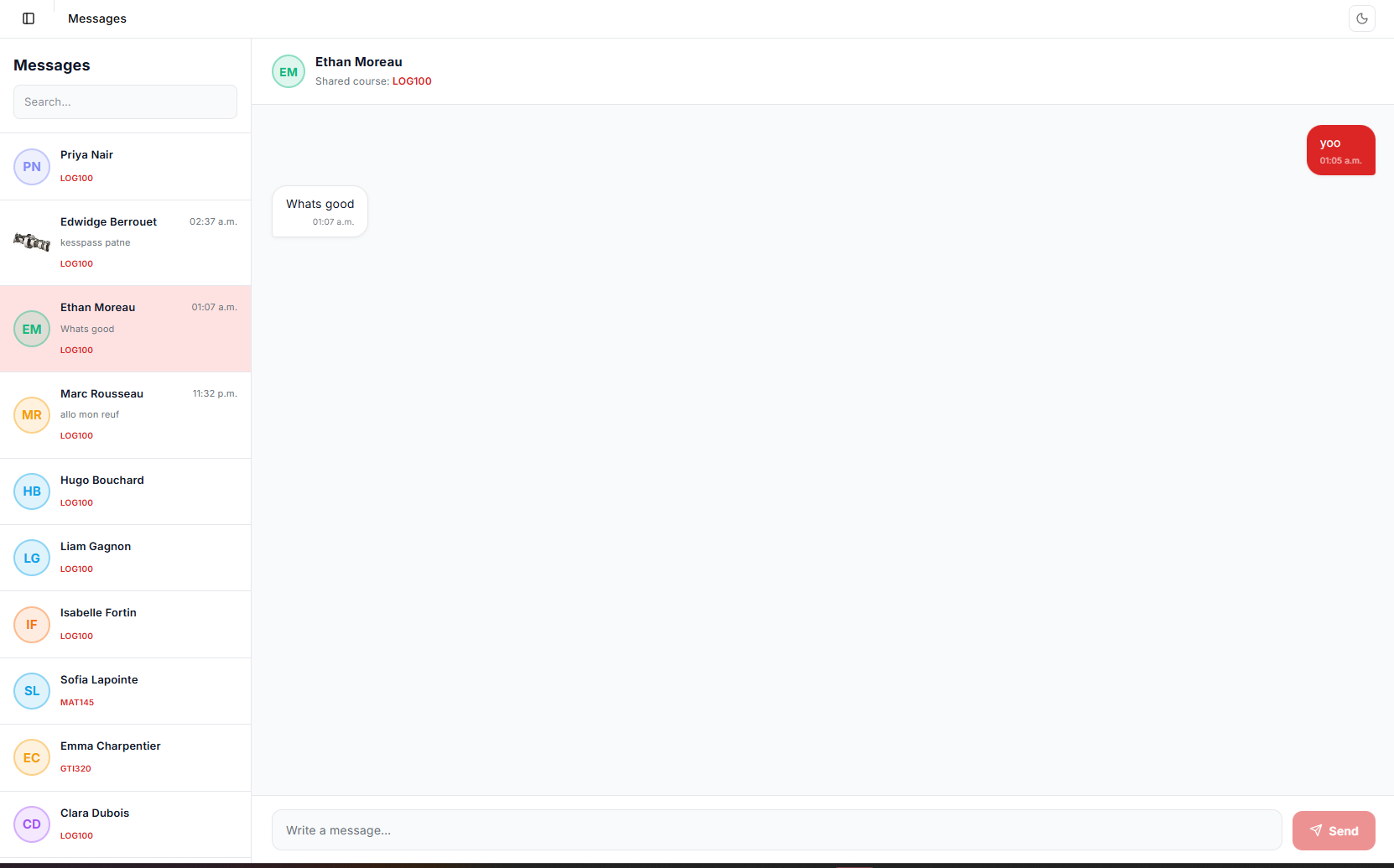
Task: Click the EM avatar in chat header
Action: click(x=289, y=71)
